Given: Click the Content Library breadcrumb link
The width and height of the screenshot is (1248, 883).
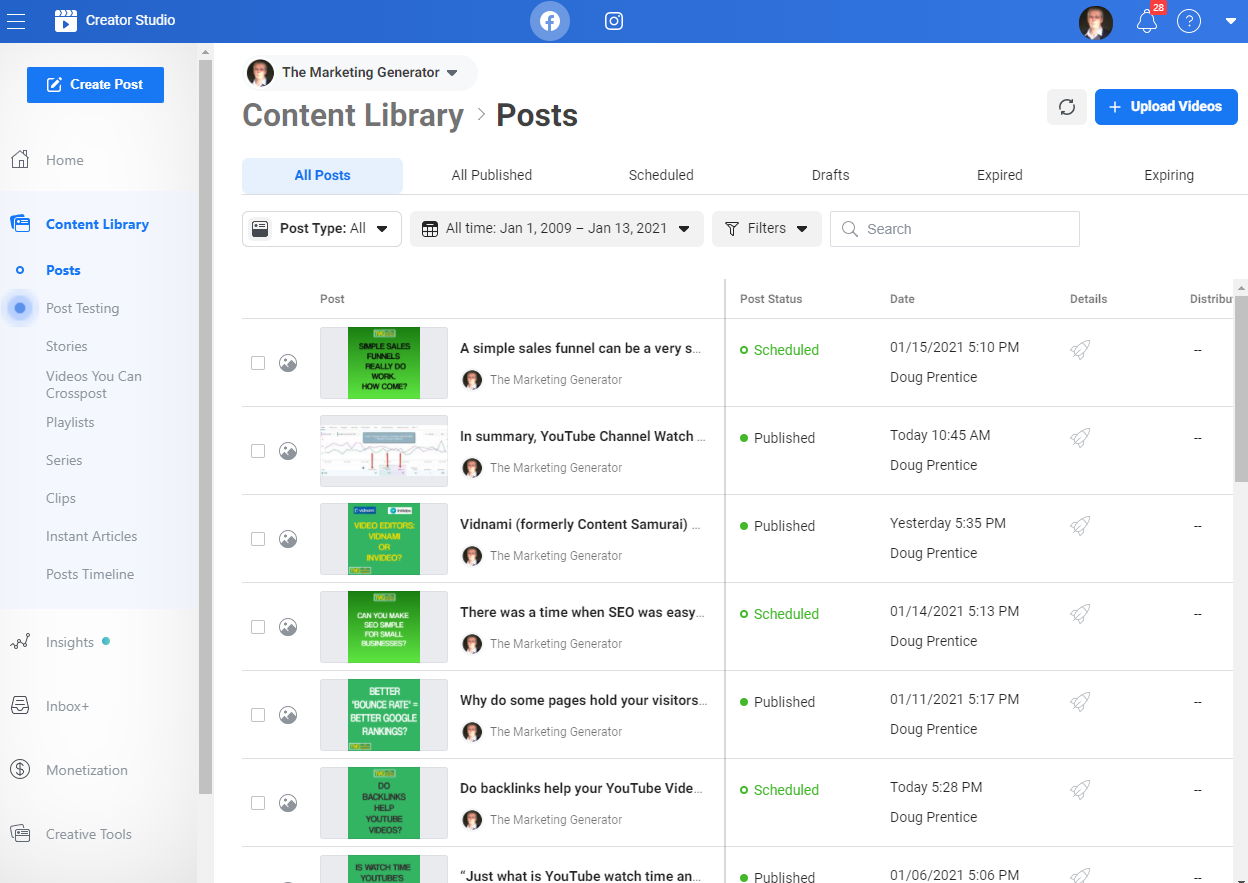Looking at the screenshot, I should [353, 115].
